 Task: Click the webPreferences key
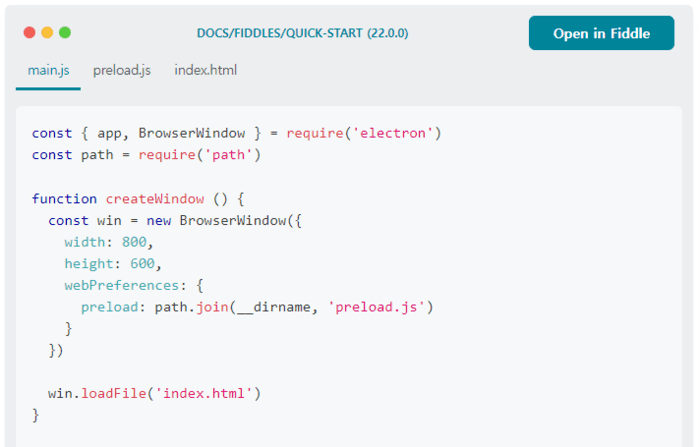[x=121, y=285]
